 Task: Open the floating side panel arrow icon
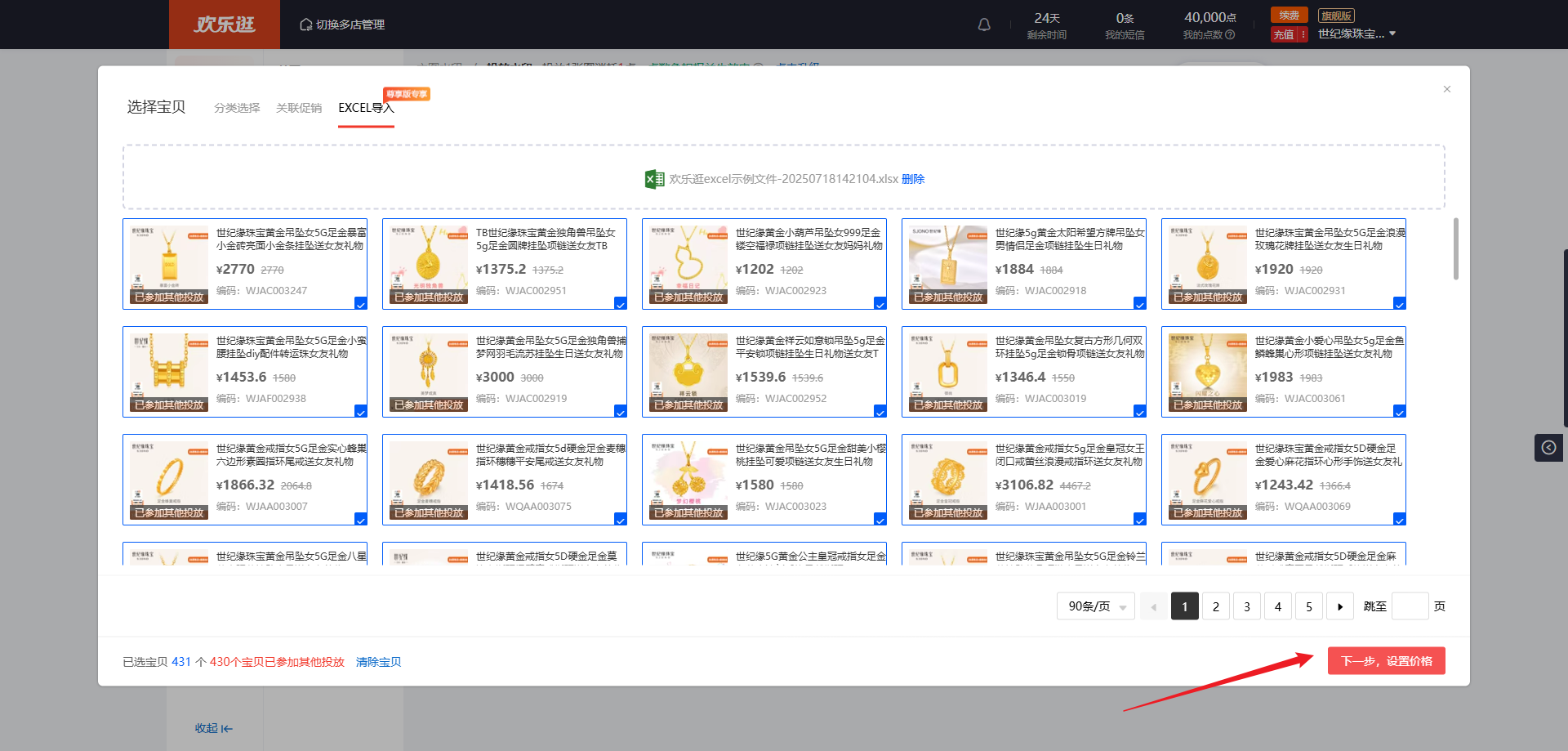[x=1548, y=447]
